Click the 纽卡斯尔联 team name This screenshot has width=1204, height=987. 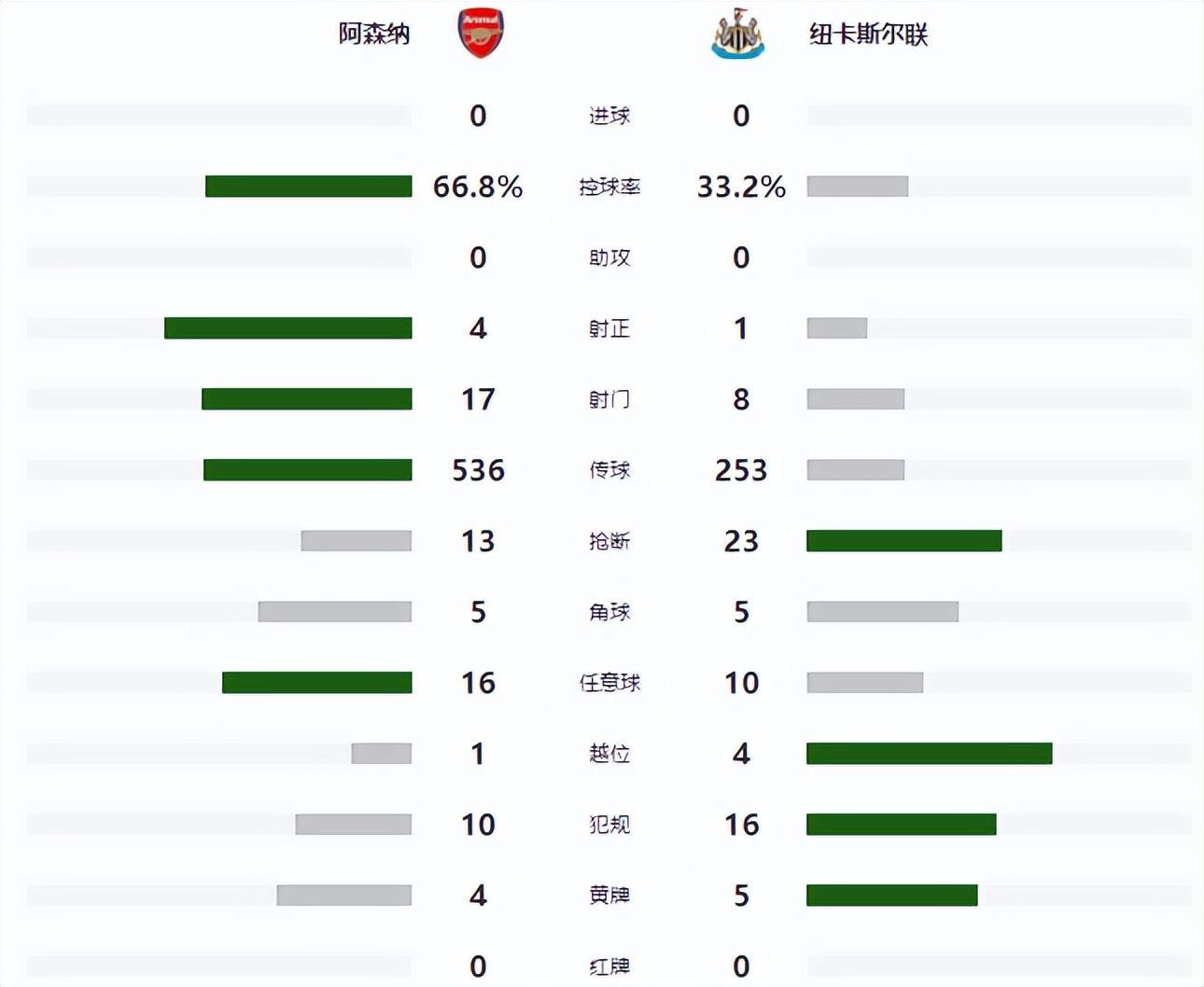pos(868,35)
